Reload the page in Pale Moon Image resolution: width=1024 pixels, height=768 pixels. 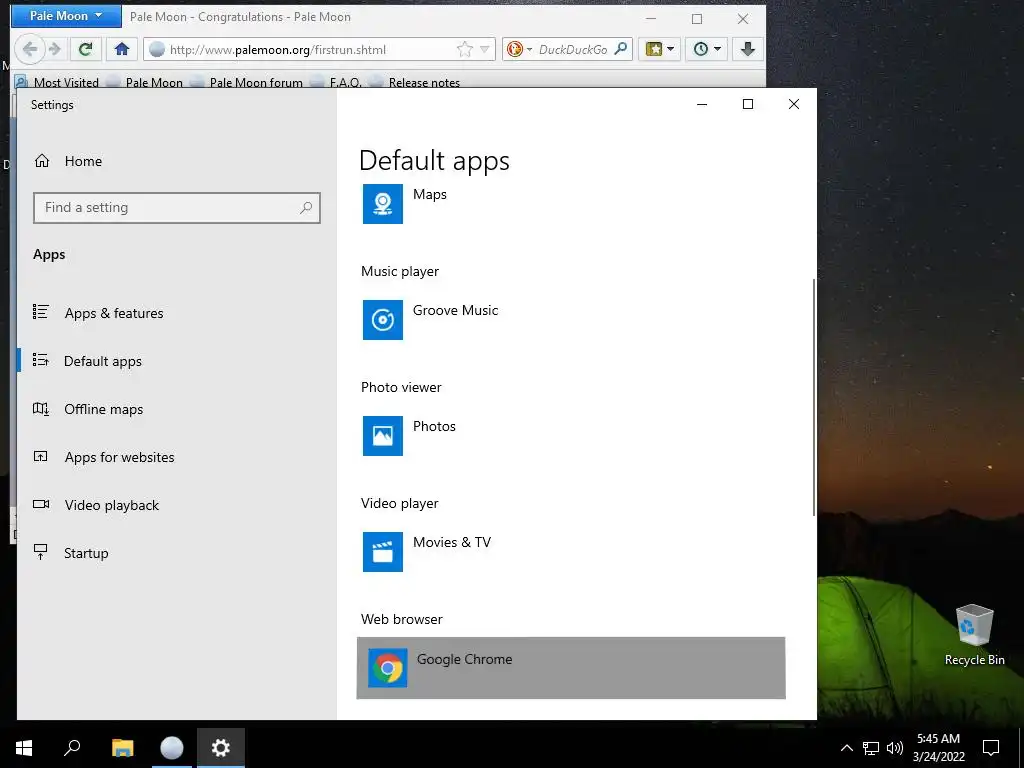tap(86, 49)
